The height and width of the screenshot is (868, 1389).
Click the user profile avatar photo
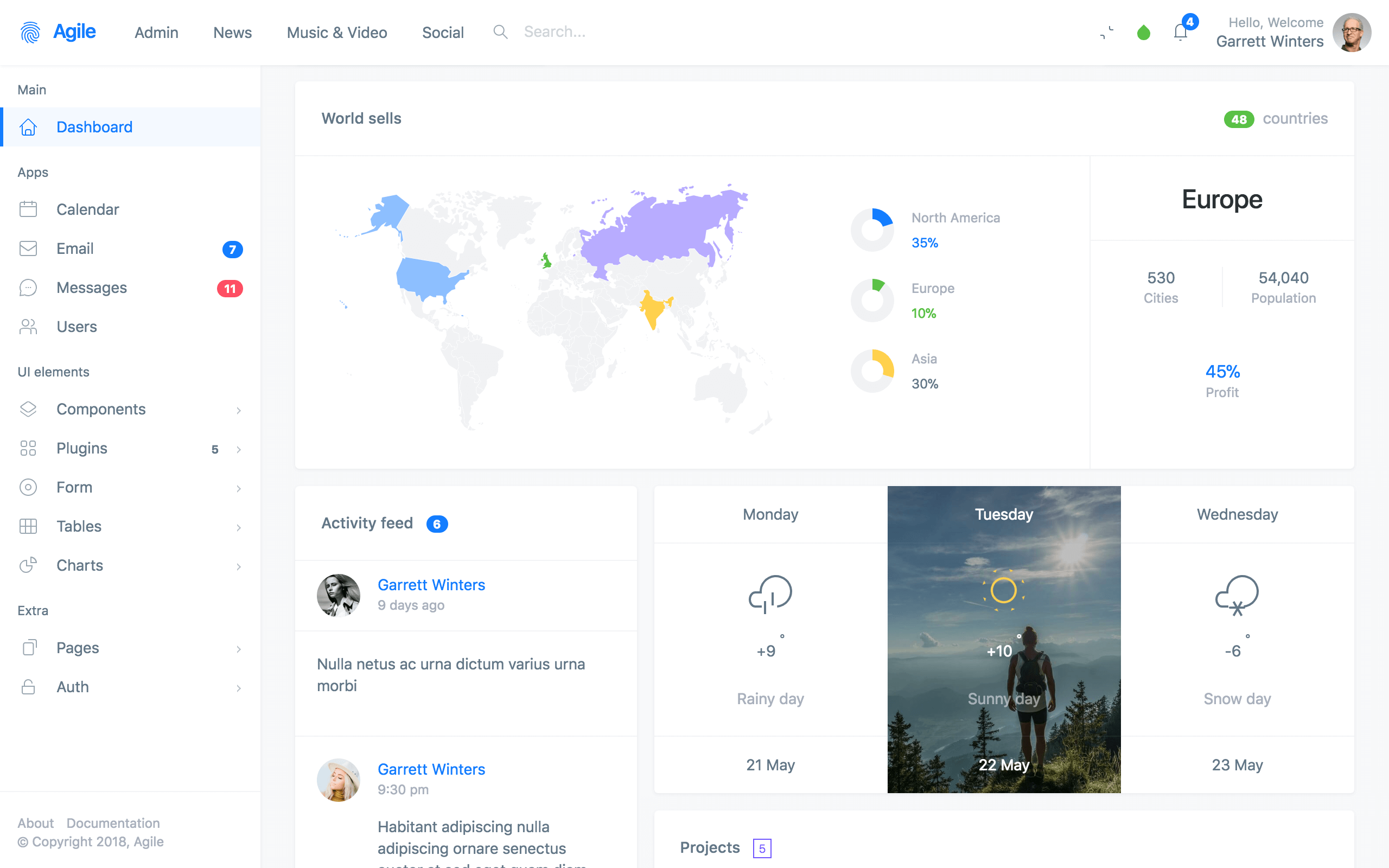tap(1351, 33)
